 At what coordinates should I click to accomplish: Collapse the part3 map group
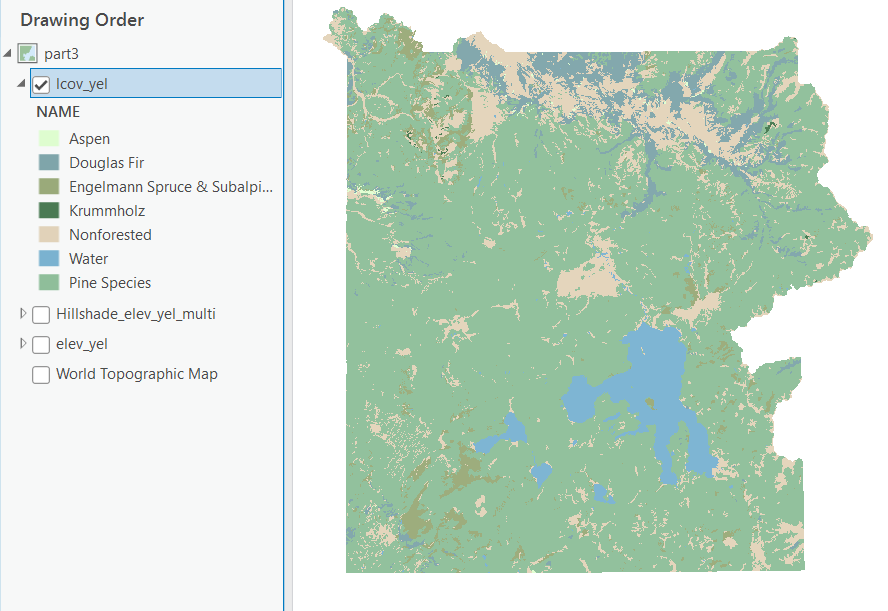pyautogui.click(x=7, y=53)
